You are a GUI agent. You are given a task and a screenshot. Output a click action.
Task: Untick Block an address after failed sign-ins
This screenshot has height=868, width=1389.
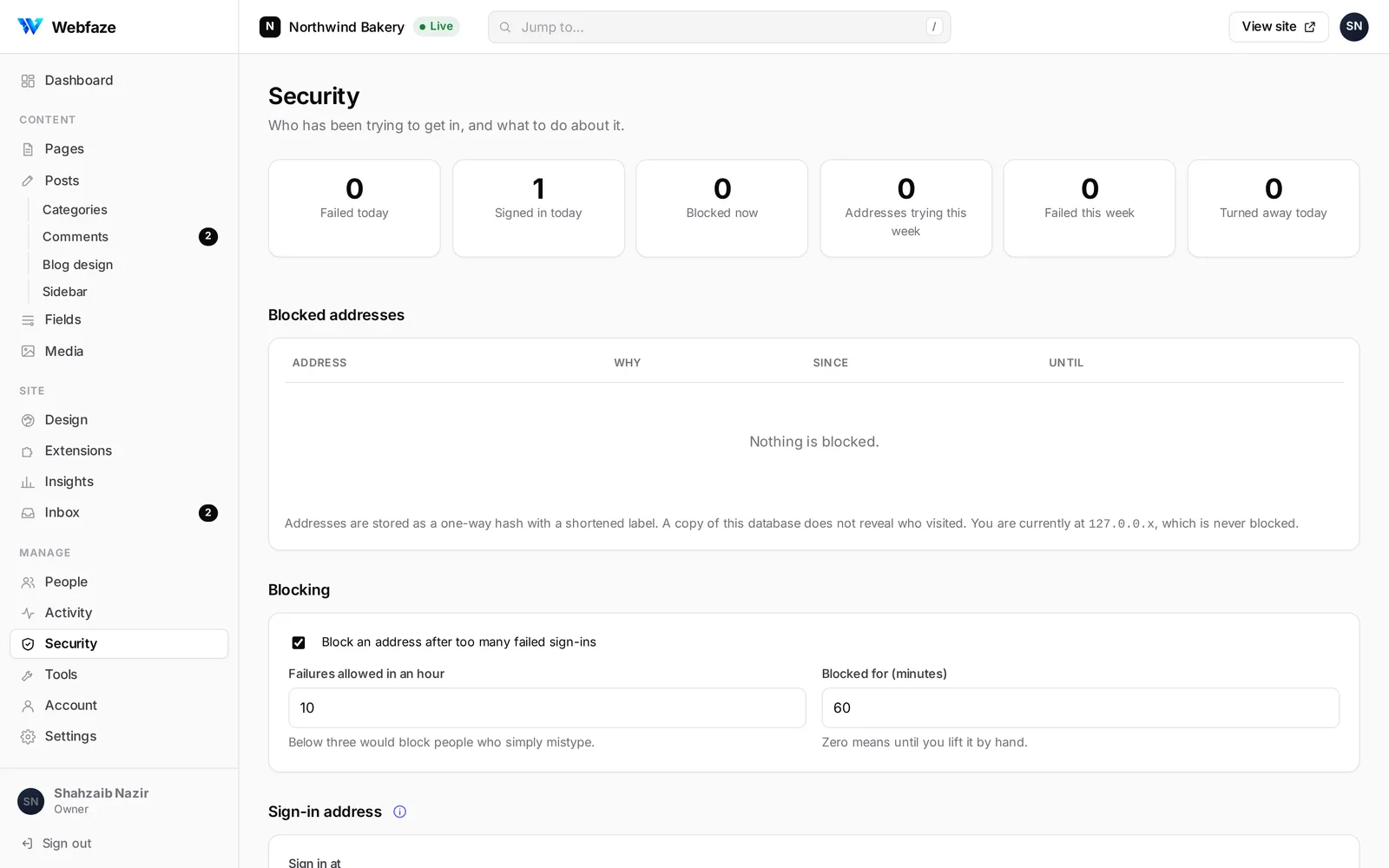click(x=299, y=642)
